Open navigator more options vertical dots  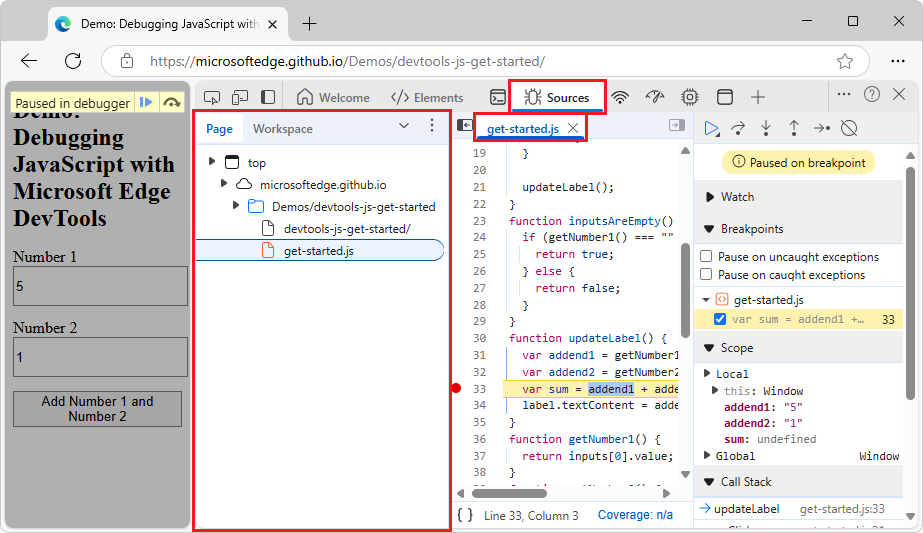431,125
